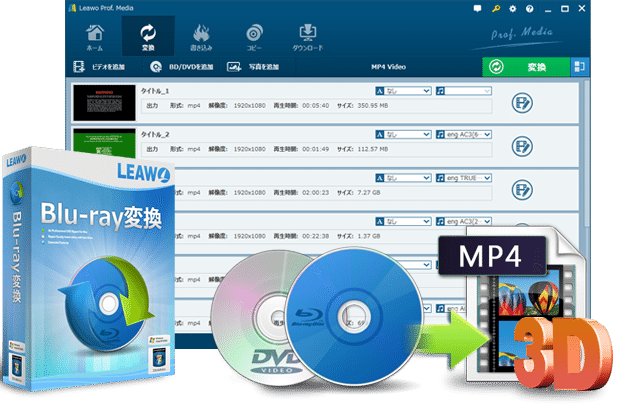The width and height of the screenshot is (618, 415).
Task: Open the help question mark icon
Action: click(529, 8)
